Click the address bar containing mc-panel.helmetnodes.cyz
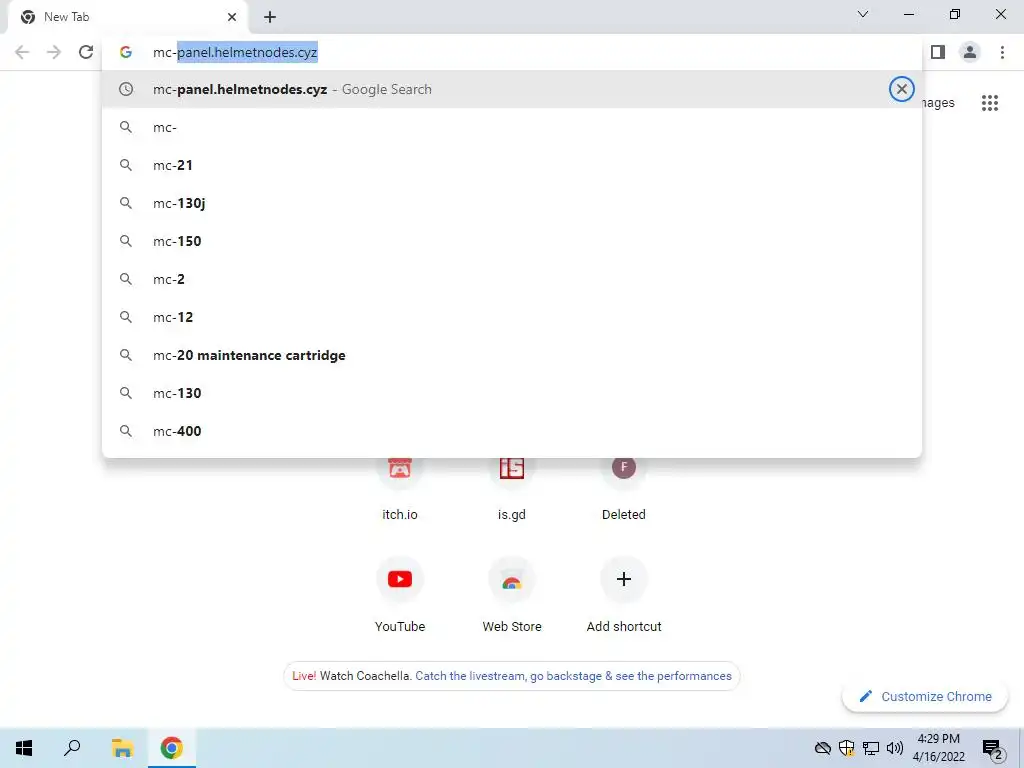Image resolution: width=1024 pixels, height=768 pixels. [512, 52]
